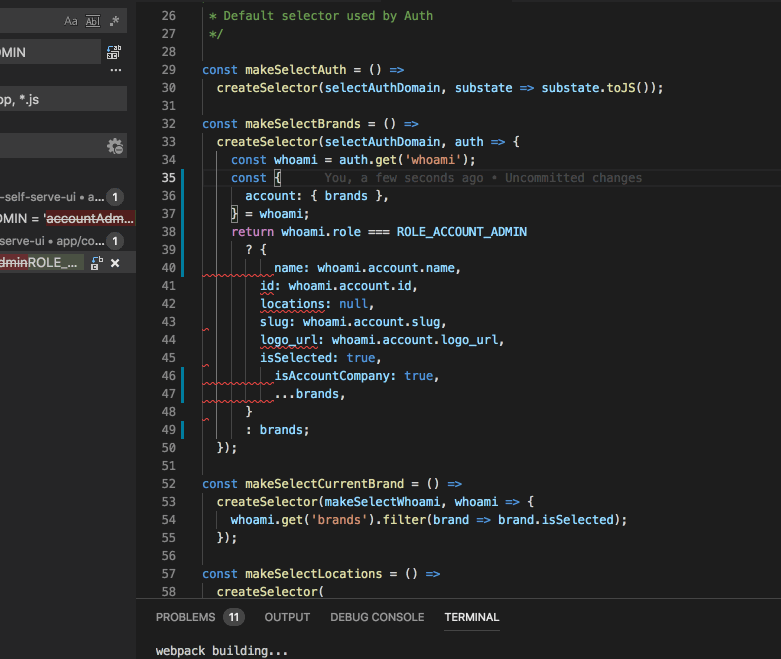
Task: Click the files to include field
Action: [60, 99]
